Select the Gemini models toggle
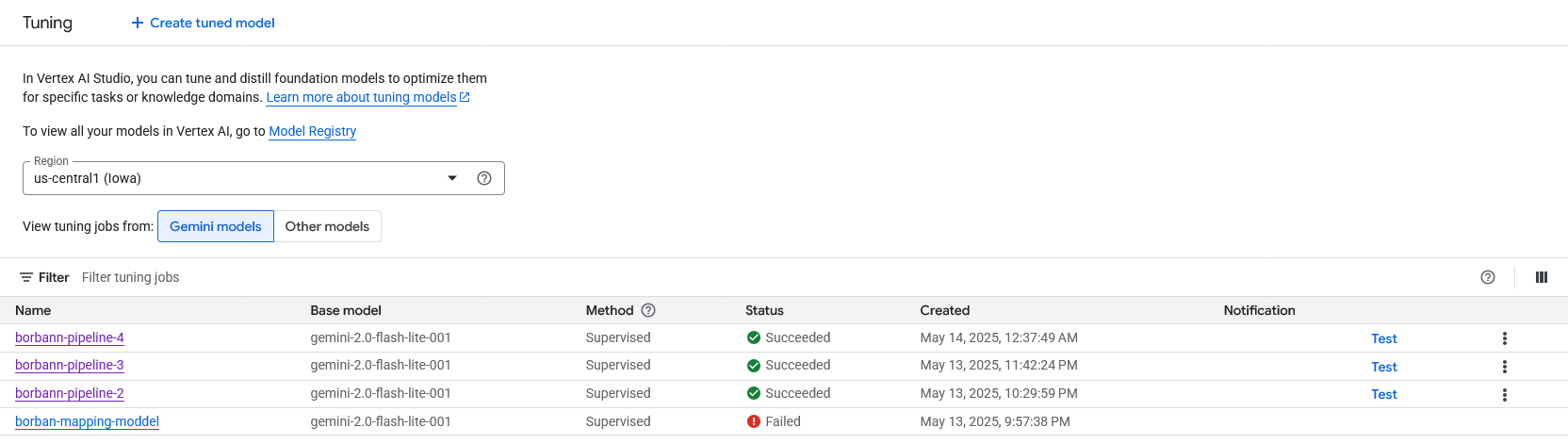The width and height of the screenshot is (1568, 444). pos(216,226)
